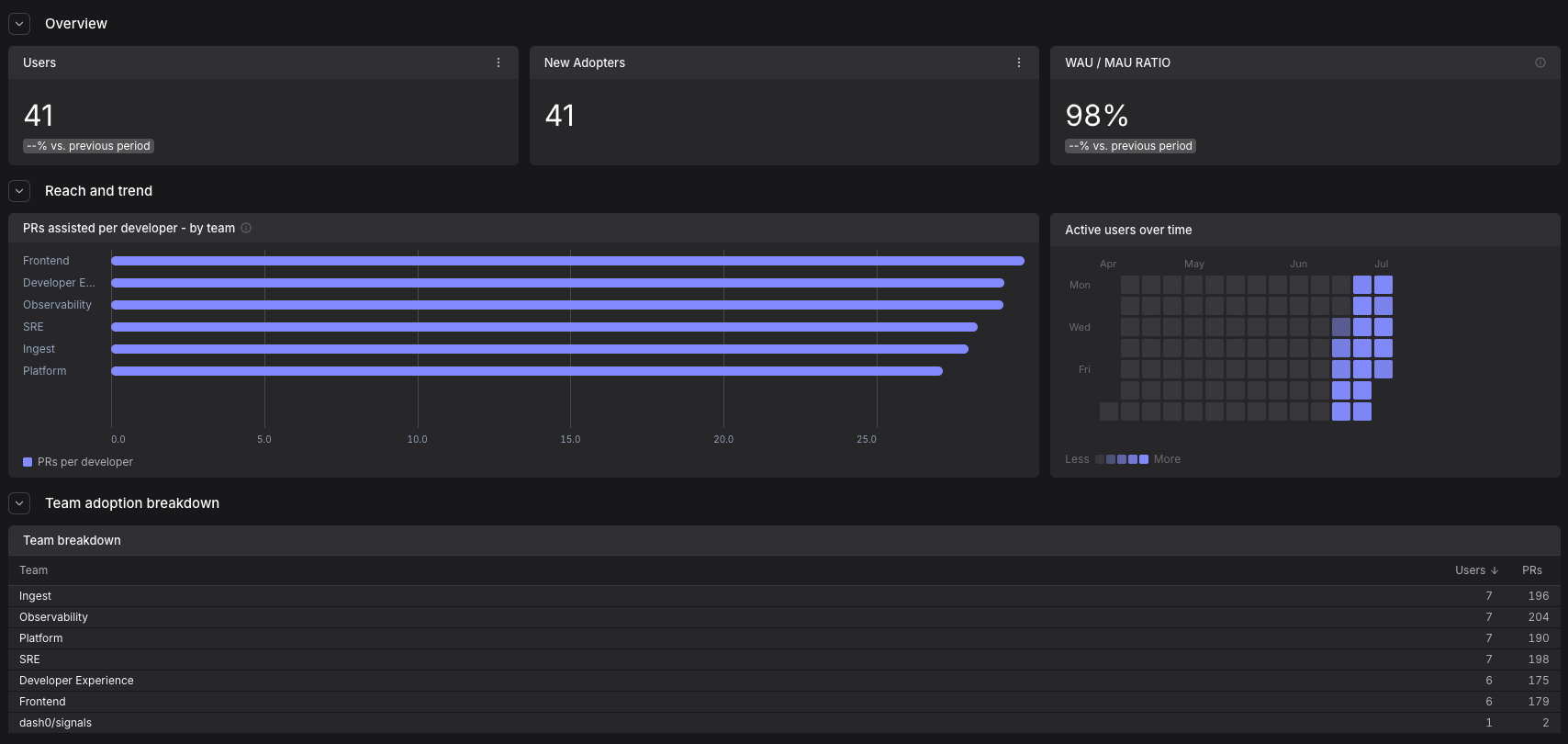The width and height of the screenshot is (1568, 744).
Task: Select the Observability row in Team breakdown
Action: pos(784,617)
